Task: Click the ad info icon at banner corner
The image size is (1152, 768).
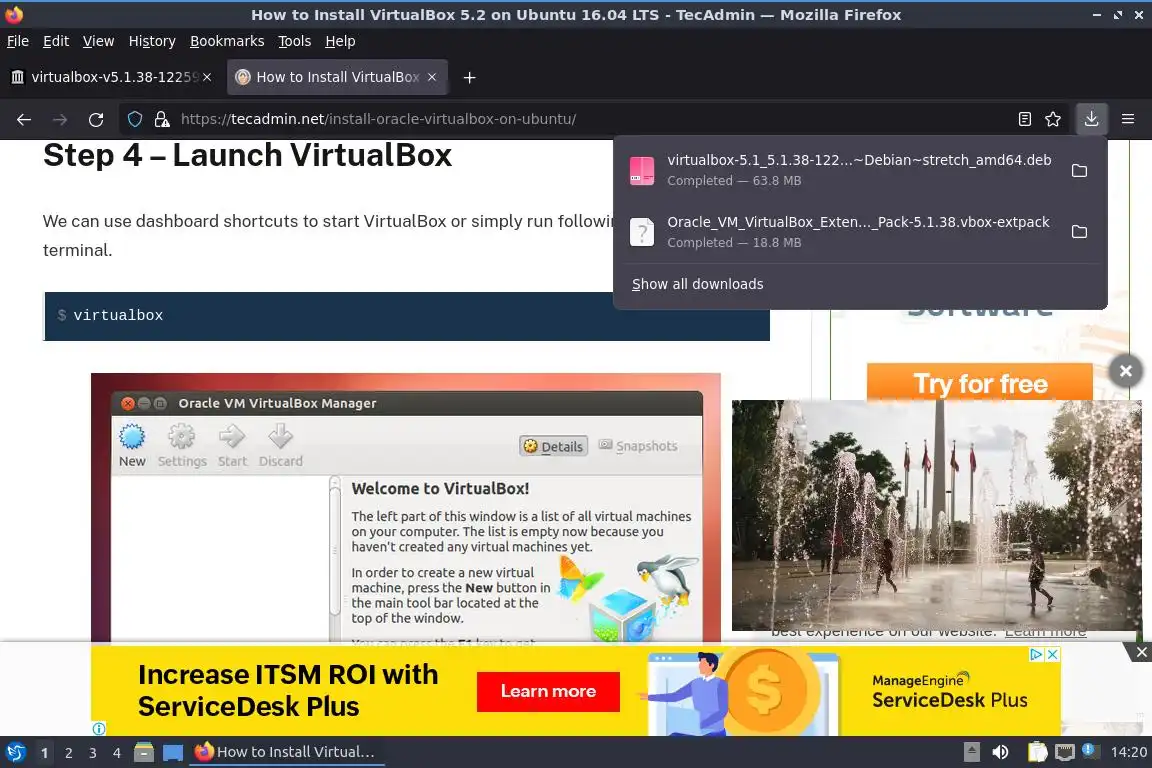Action: point(99,728)
